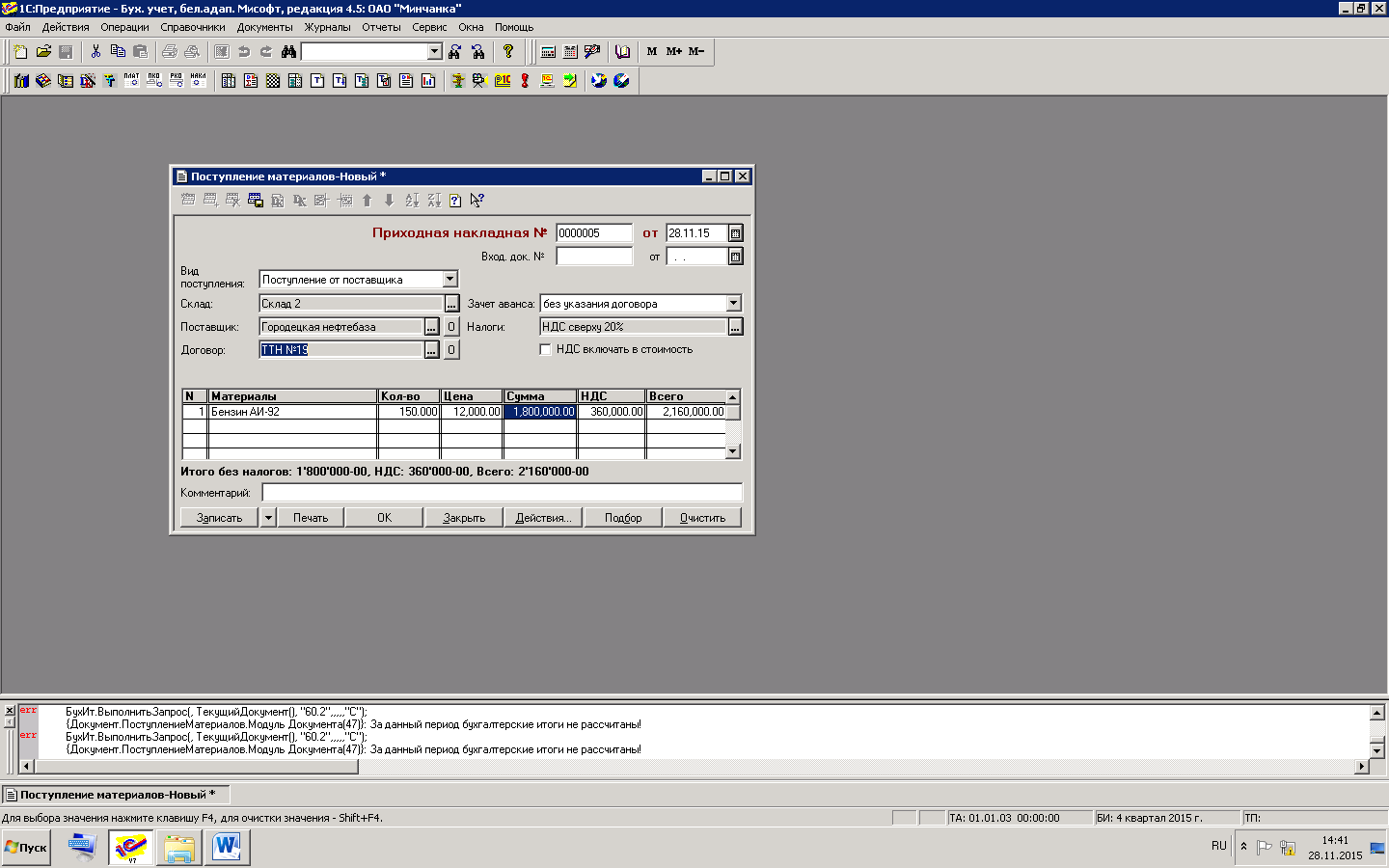Click the message panel horizontal scrollbar thumb
The width and height of the screenshot is (1389, 868).
pyautogui.click(x=196, y=767)
